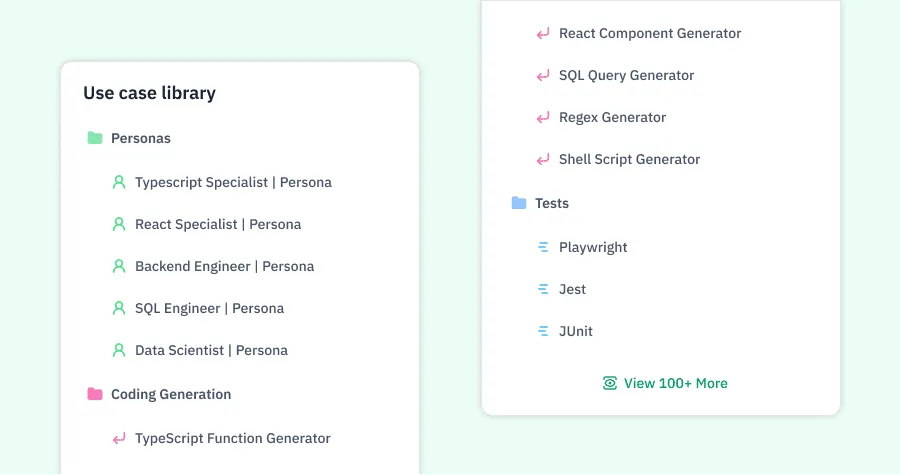The image size is (900, 475).
Task: Click the person icon beside Data Scientist
Action: click(119, 350)
